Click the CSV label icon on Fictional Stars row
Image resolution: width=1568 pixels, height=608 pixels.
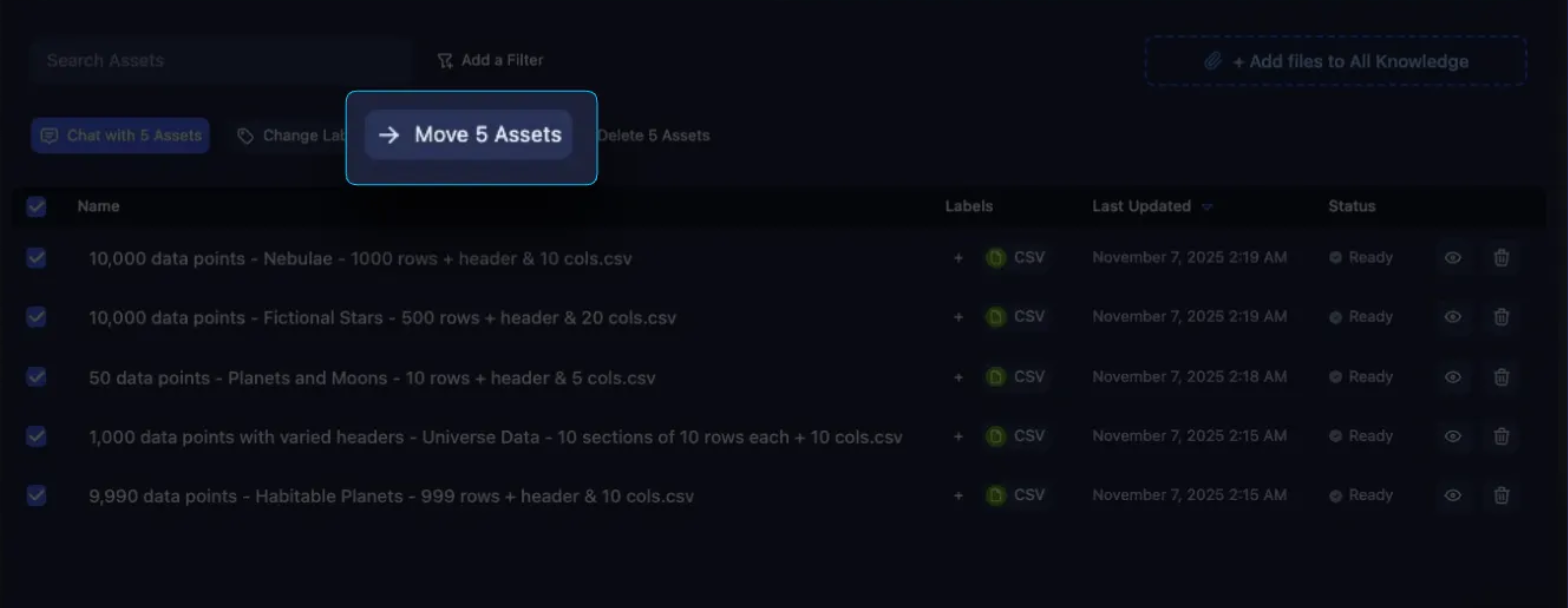[995, 317]
